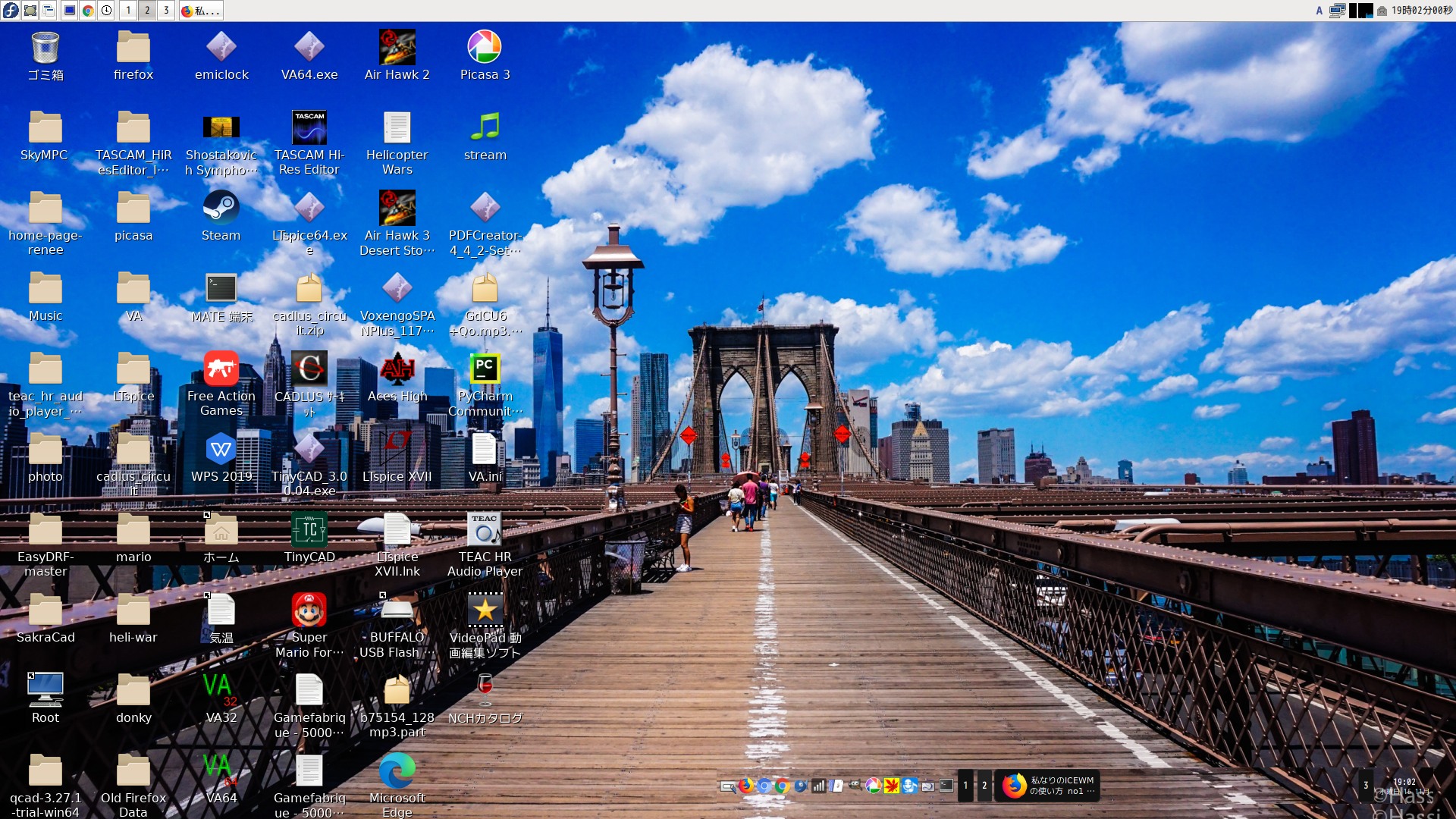
Task: Open the MATE terminal icon
Action: [x=221, y=288]
